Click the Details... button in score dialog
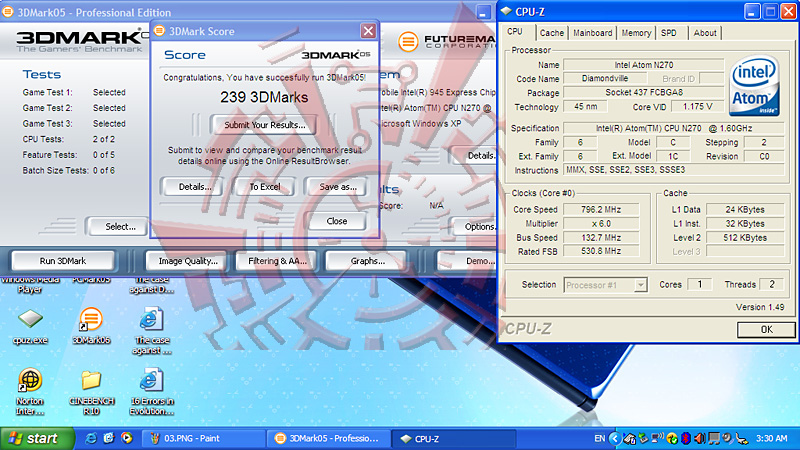The image size is (800, 450). pos(194,187)
